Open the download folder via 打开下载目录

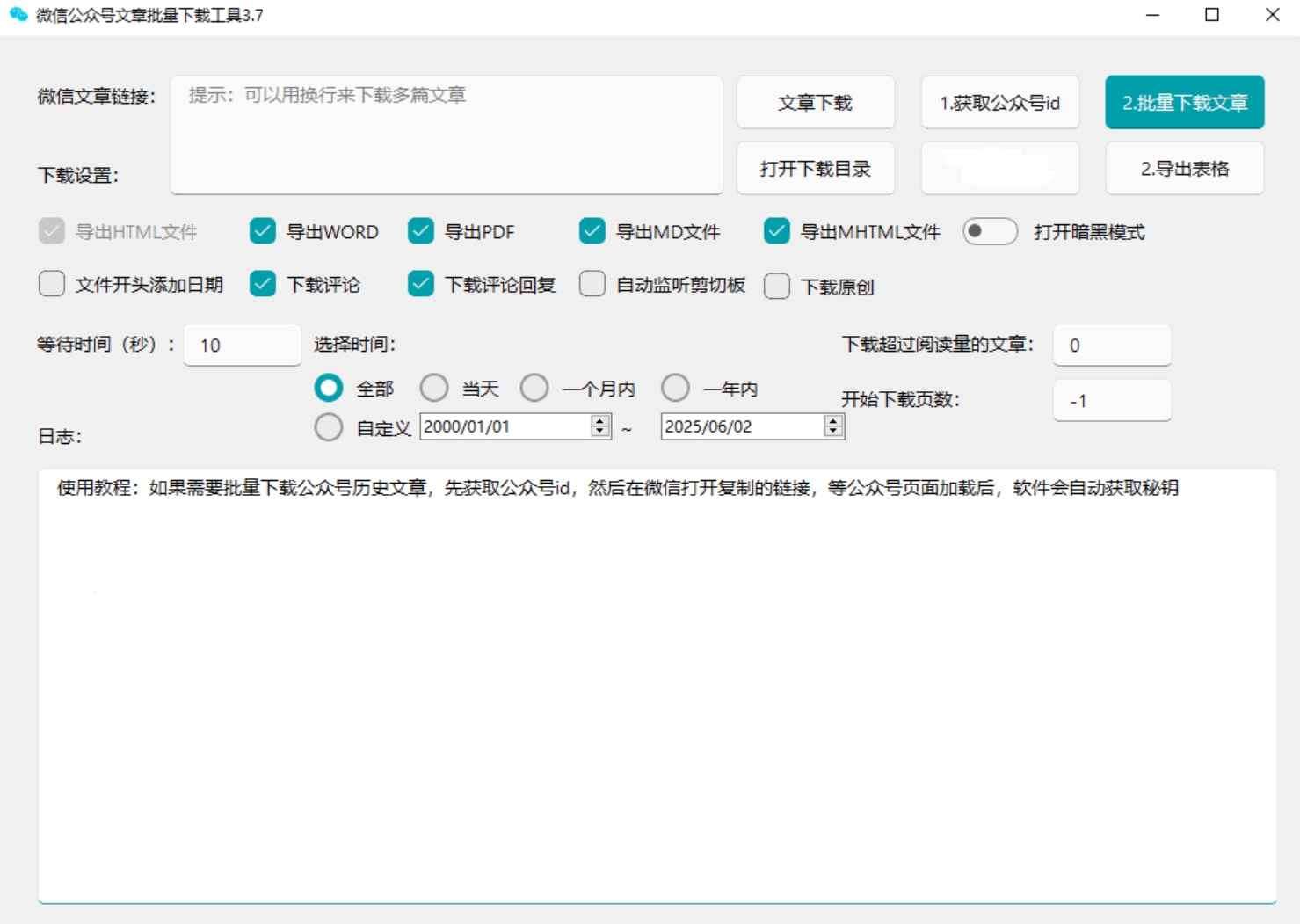coord(816,168)
